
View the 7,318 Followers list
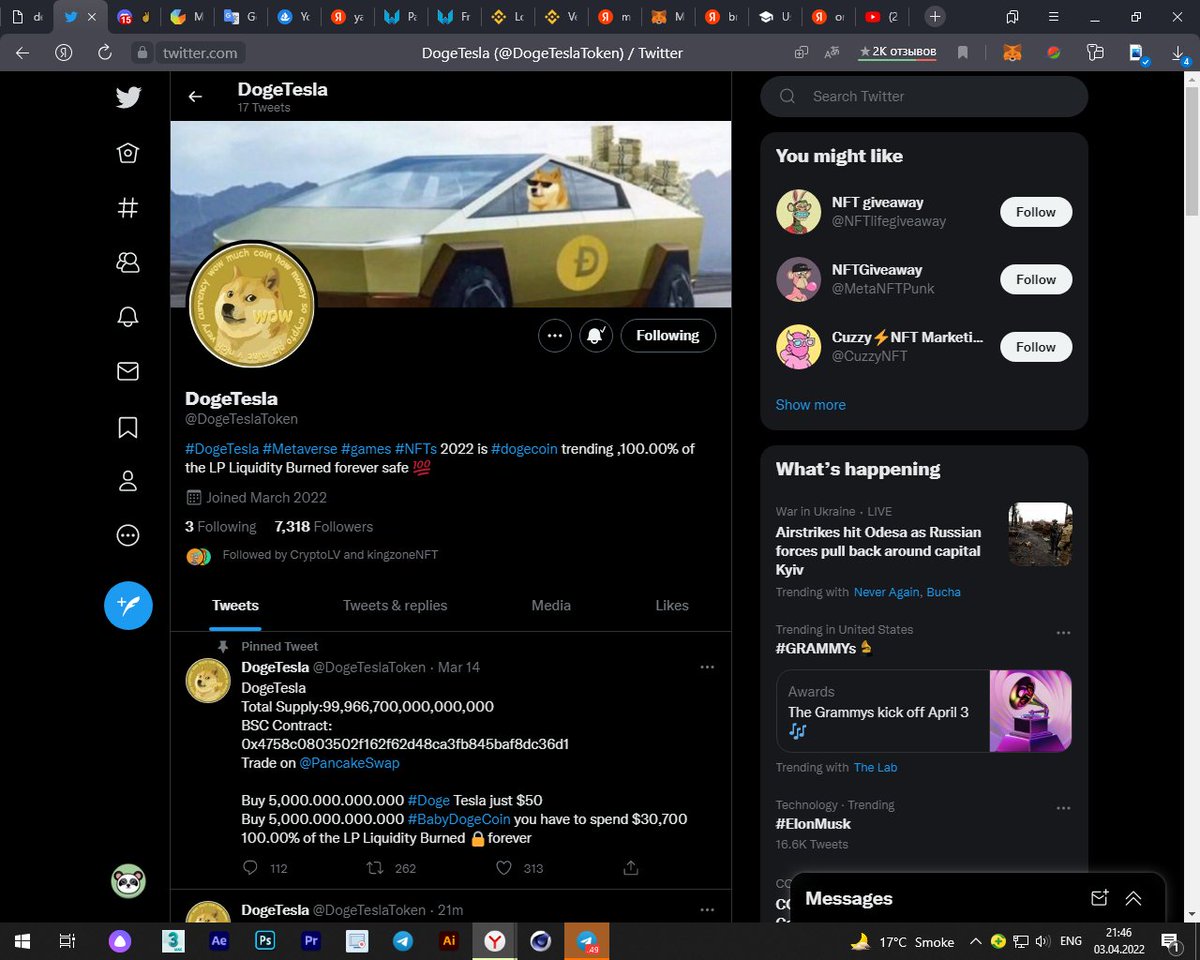tap(323, 527)
